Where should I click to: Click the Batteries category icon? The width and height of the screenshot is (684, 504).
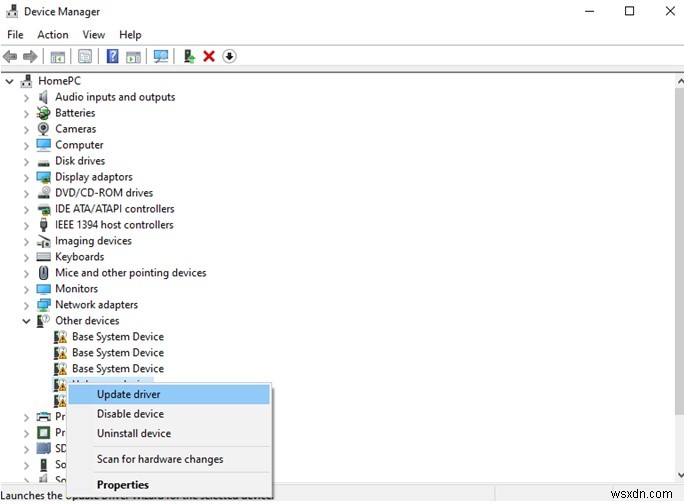pos(43,113)
